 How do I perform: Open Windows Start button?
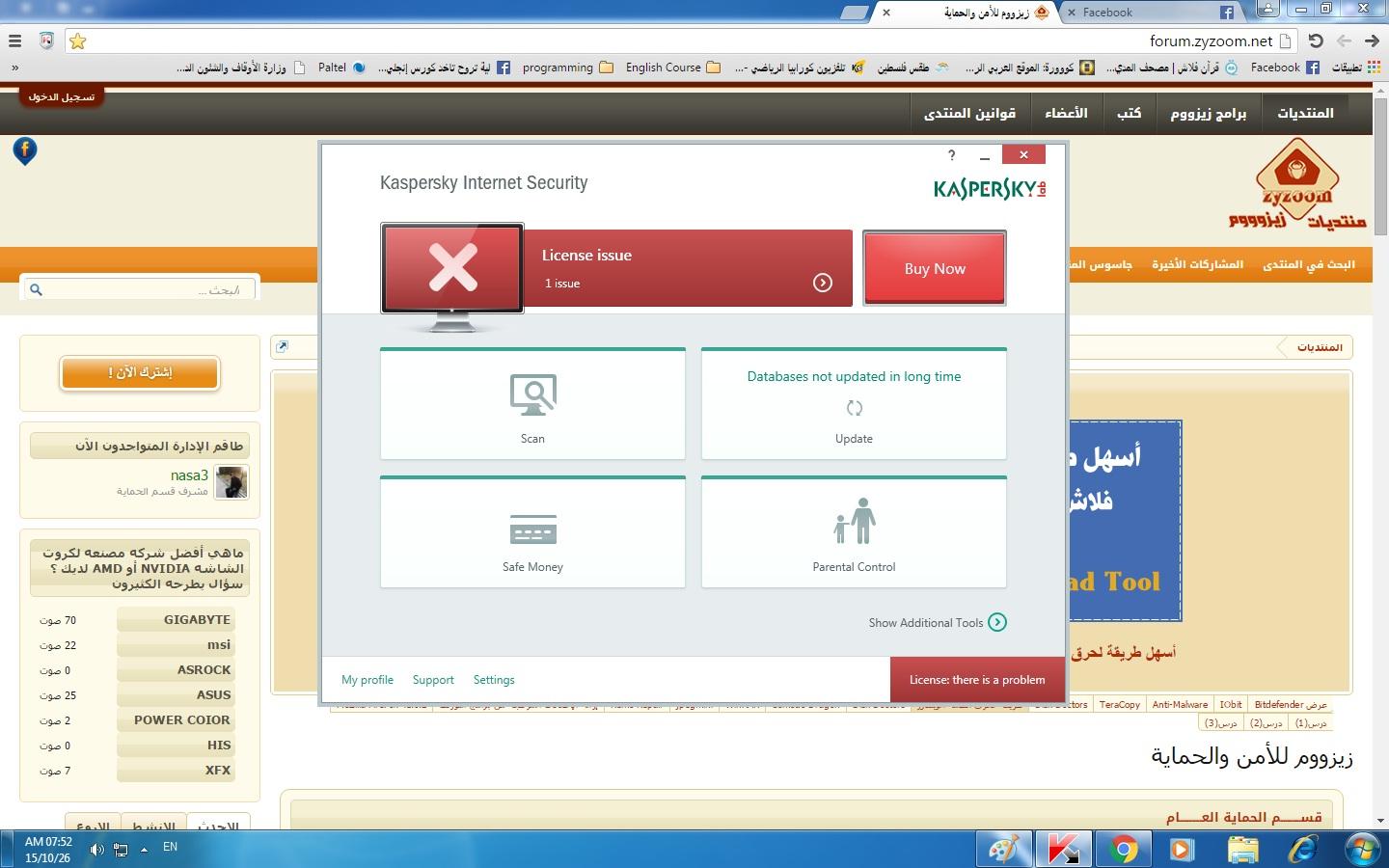[1363, 850]
